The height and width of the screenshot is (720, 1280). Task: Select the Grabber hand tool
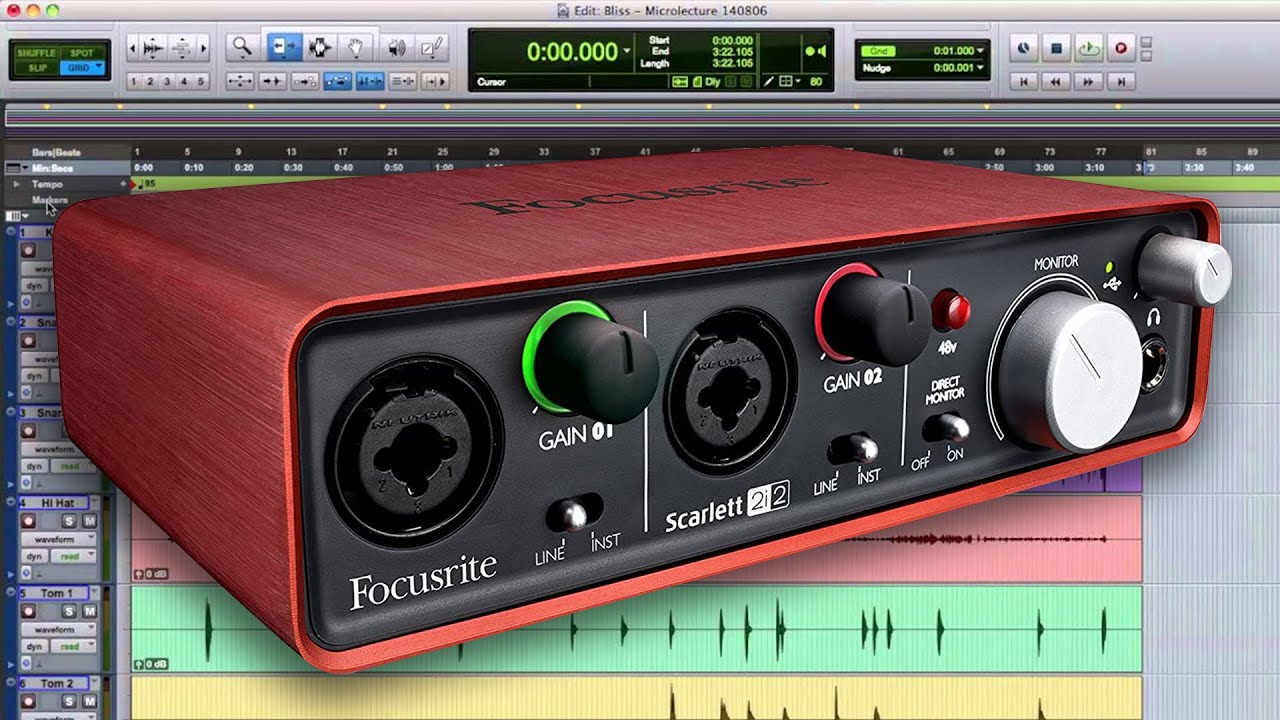[357, 46]
